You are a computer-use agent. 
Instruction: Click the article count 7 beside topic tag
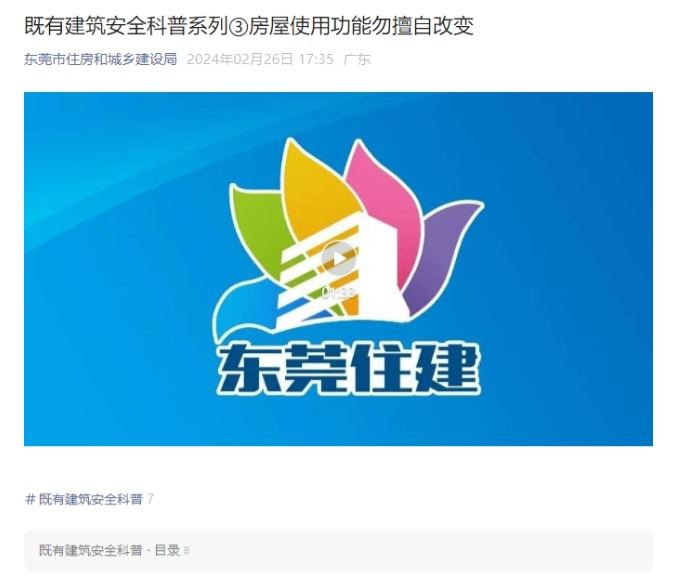pos(150,499)
